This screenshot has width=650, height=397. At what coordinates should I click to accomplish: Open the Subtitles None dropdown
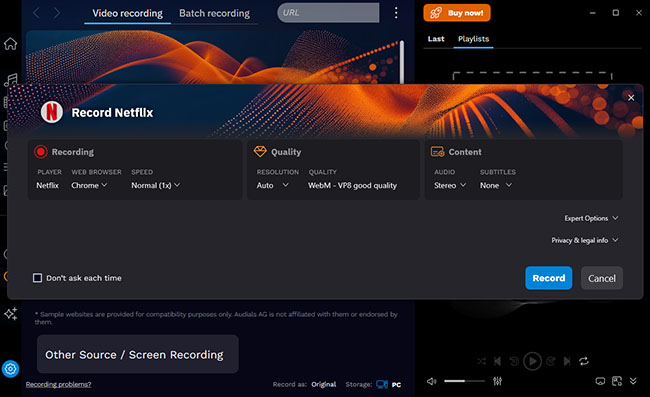coord(496,185)
